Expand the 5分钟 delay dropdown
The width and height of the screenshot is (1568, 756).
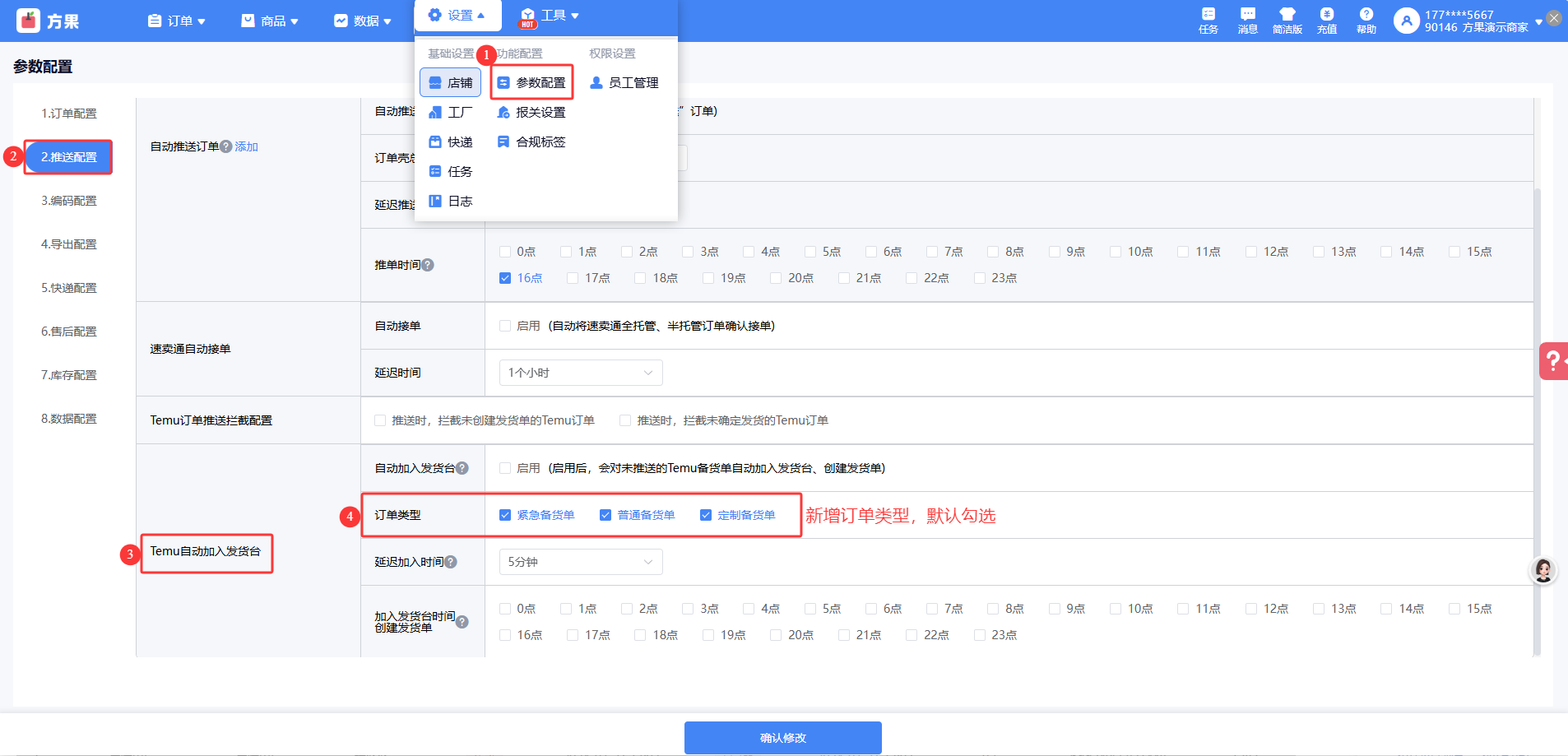click(580, 562)
